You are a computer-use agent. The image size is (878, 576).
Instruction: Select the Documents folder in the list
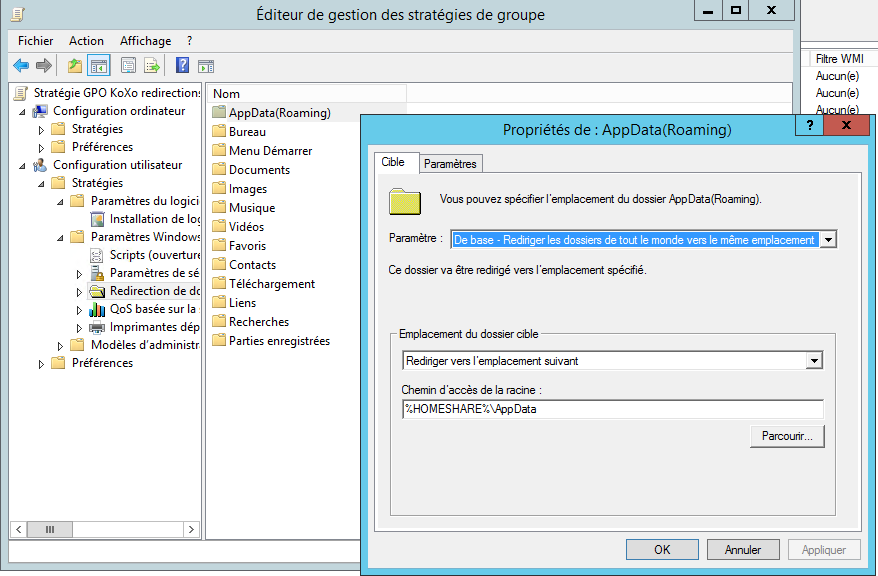(259, 170)
